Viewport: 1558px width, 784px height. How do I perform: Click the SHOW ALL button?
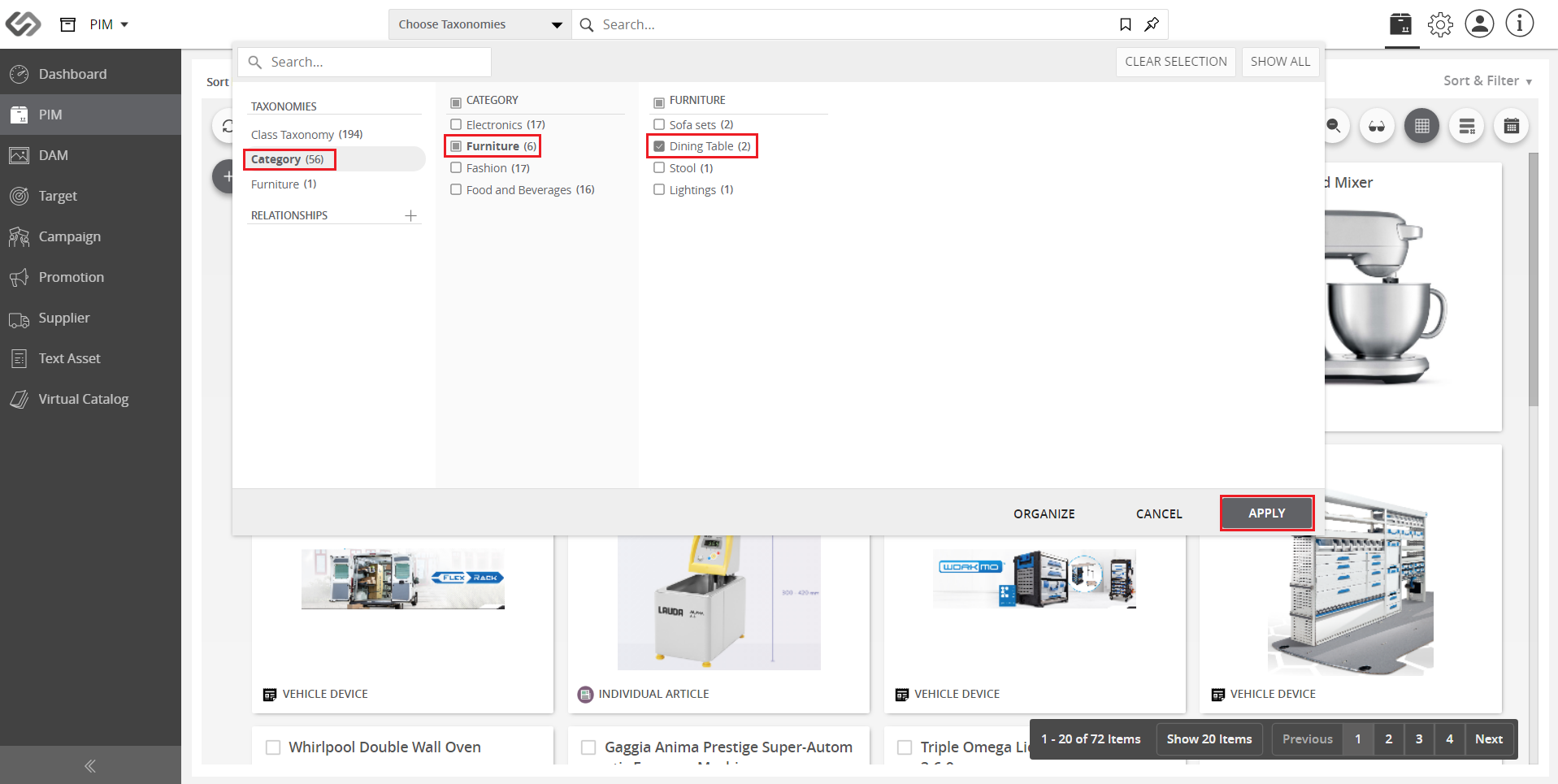pos(1280,62)
